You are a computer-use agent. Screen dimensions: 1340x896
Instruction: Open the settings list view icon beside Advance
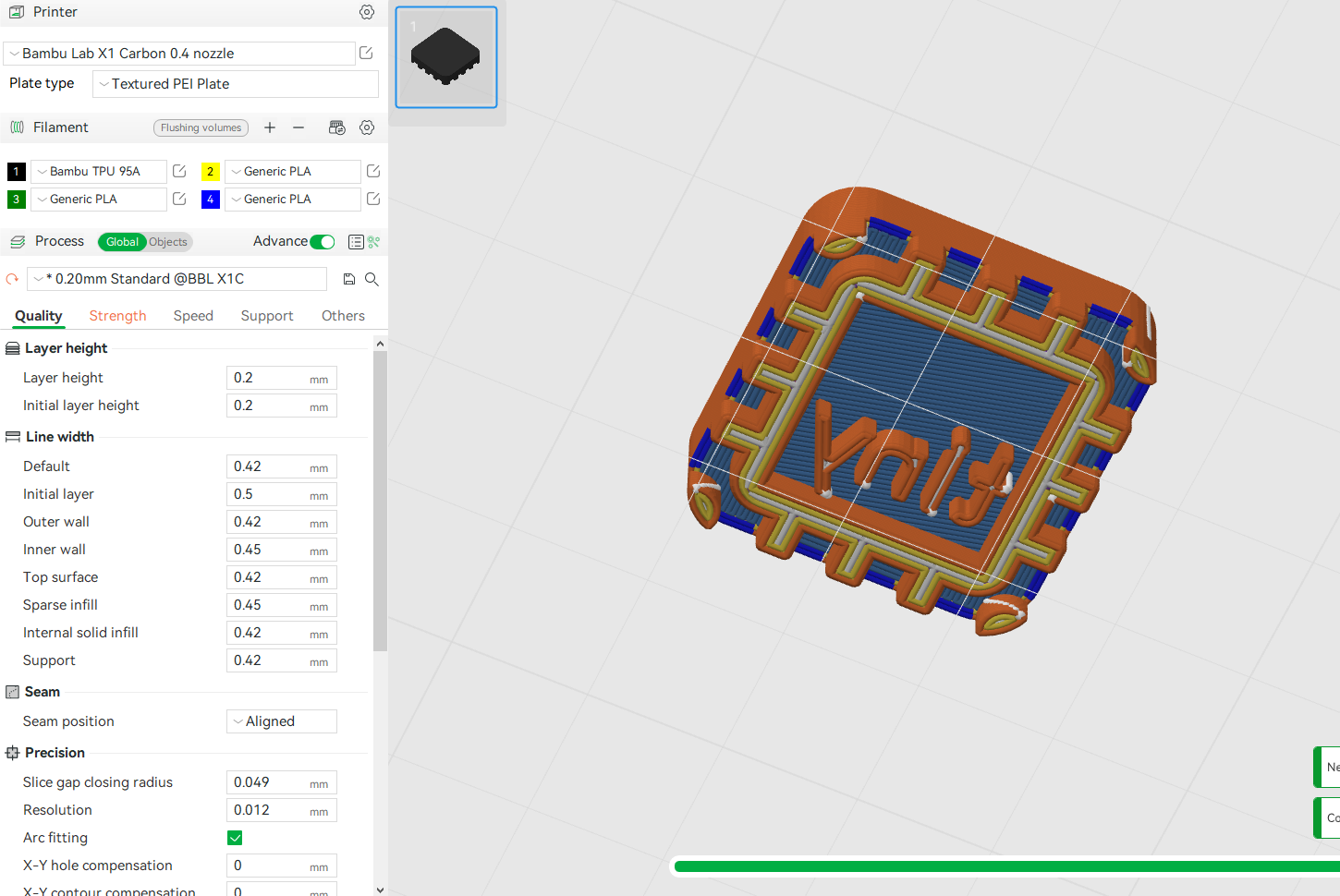pyautogui.click(x=356, y=242)
